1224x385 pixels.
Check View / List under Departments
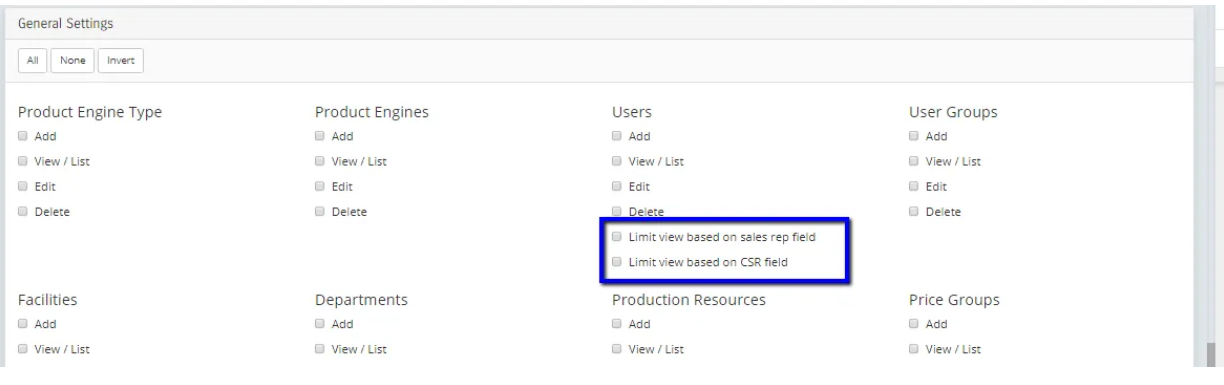click(320, 349)
